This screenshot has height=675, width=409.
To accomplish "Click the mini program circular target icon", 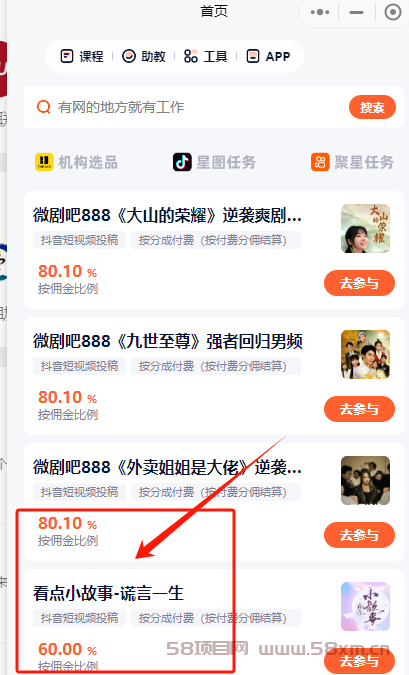I will click(392, 12).
